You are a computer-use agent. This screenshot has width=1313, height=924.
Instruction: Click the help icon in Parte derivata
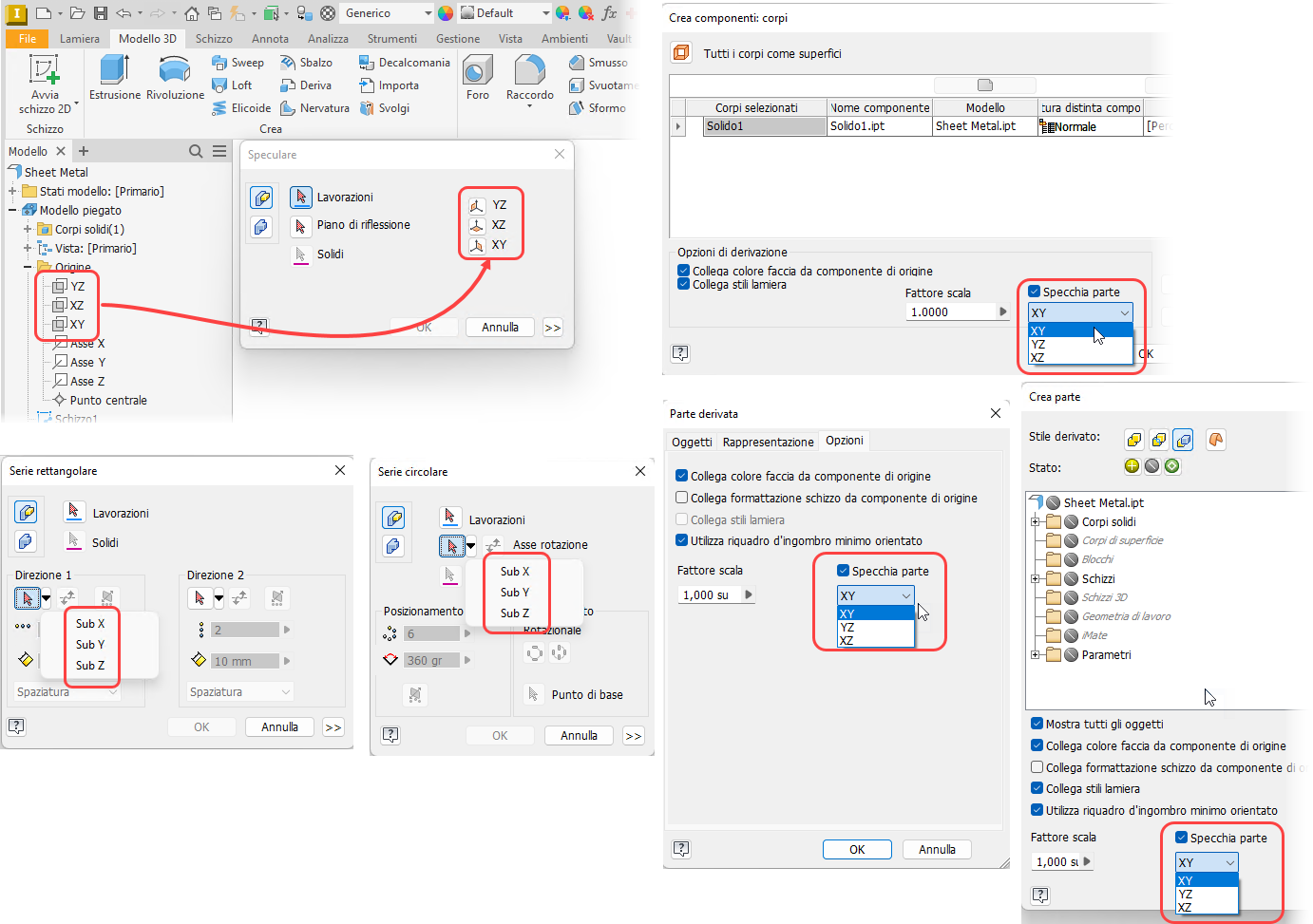[x=681, y=848]
